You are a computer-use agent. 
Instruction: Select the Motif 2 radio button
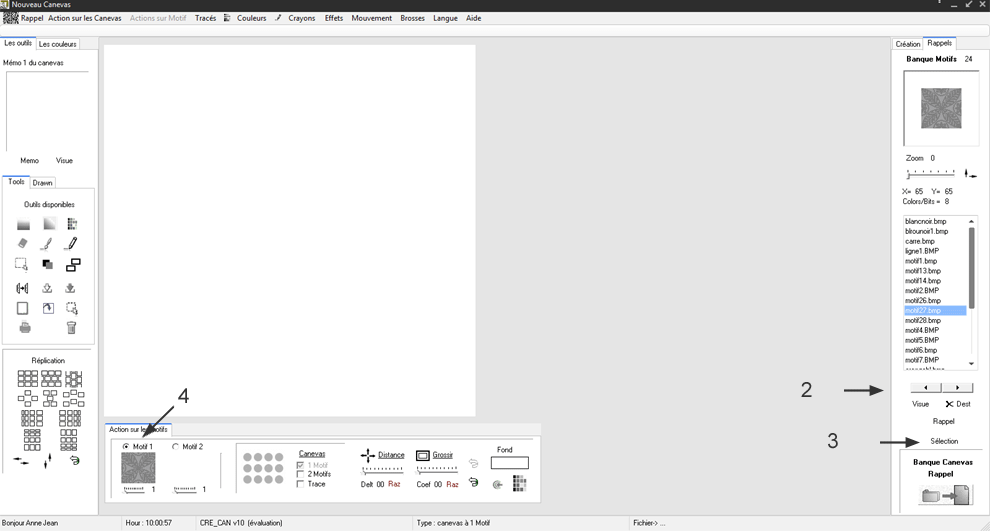(x=176, y=447)
